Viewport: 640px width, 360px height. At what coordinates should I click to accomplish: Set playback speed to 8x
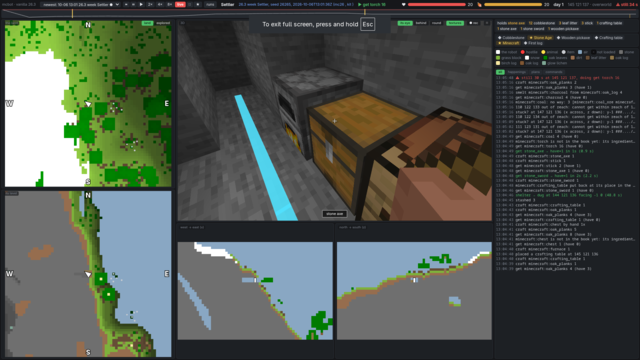point(169,4)
